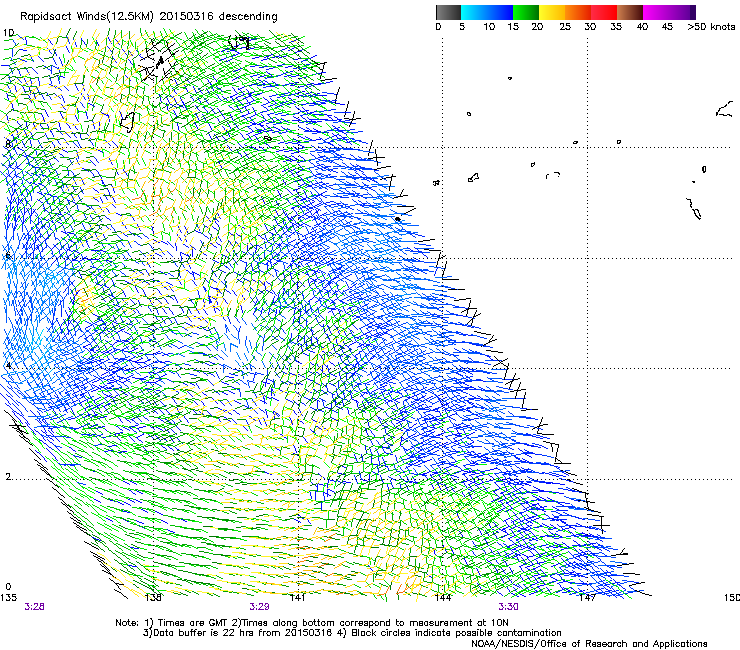The image size is (740, 650).
Task: Click the '40' legend tick label
Action: click(x=642, y=27)
